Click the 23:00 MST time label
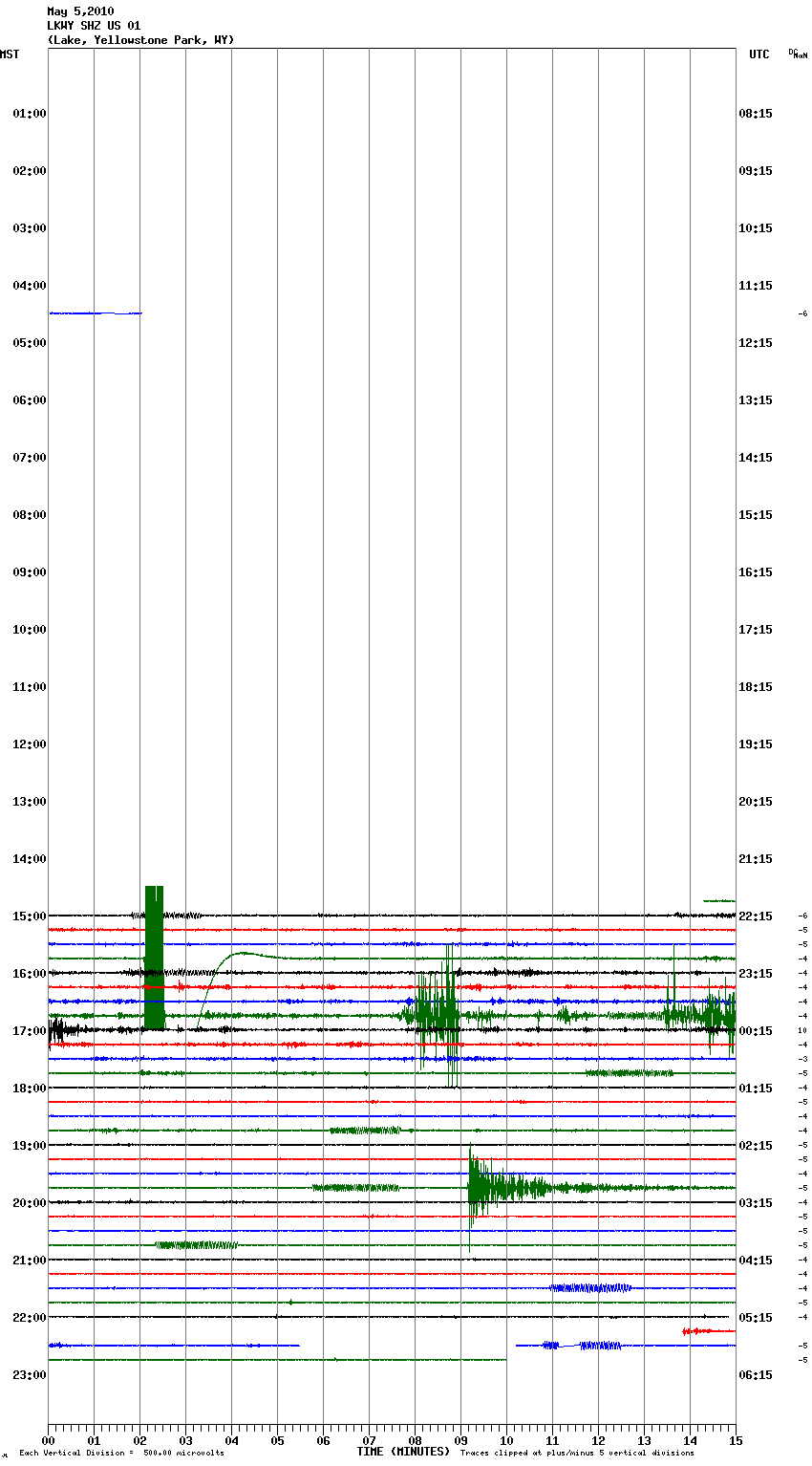 click(x=30, y=1375)
